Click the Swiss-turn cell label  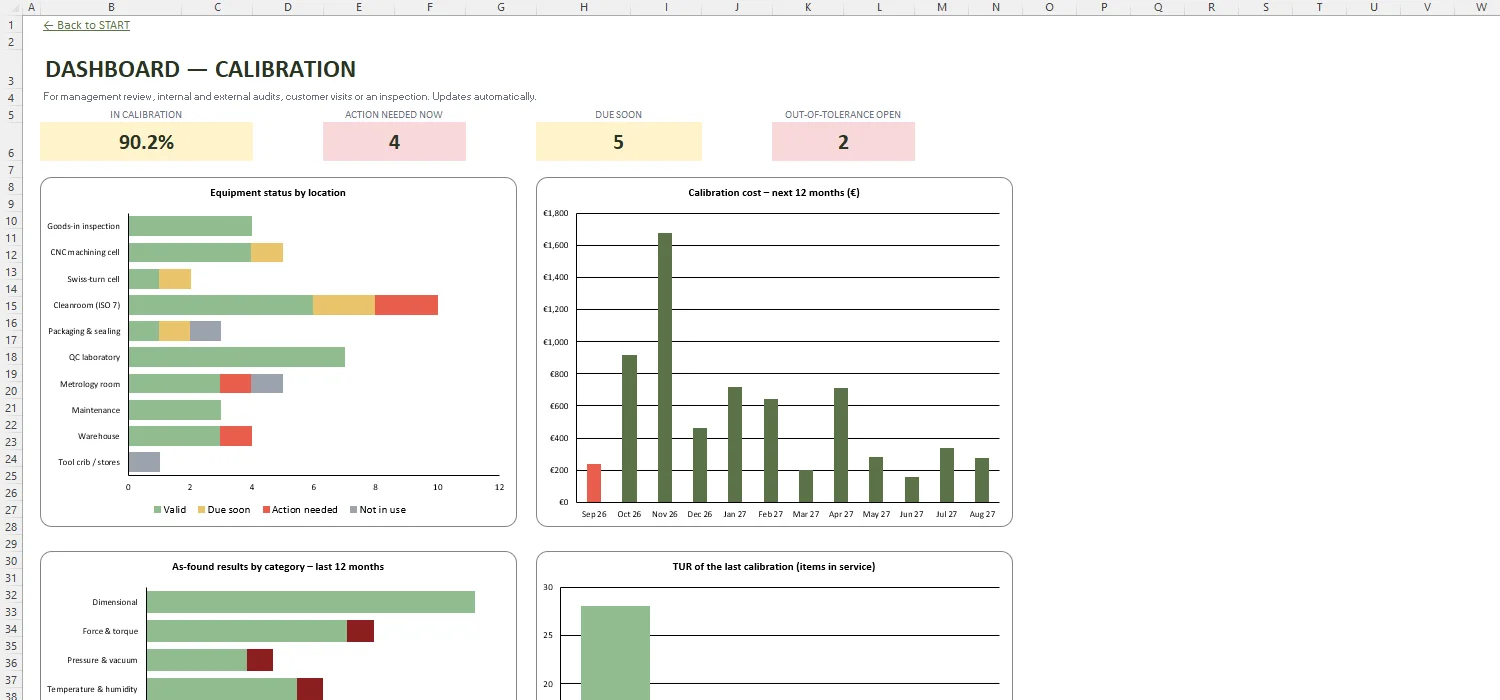pyautogui.click(x=94, y=279)
